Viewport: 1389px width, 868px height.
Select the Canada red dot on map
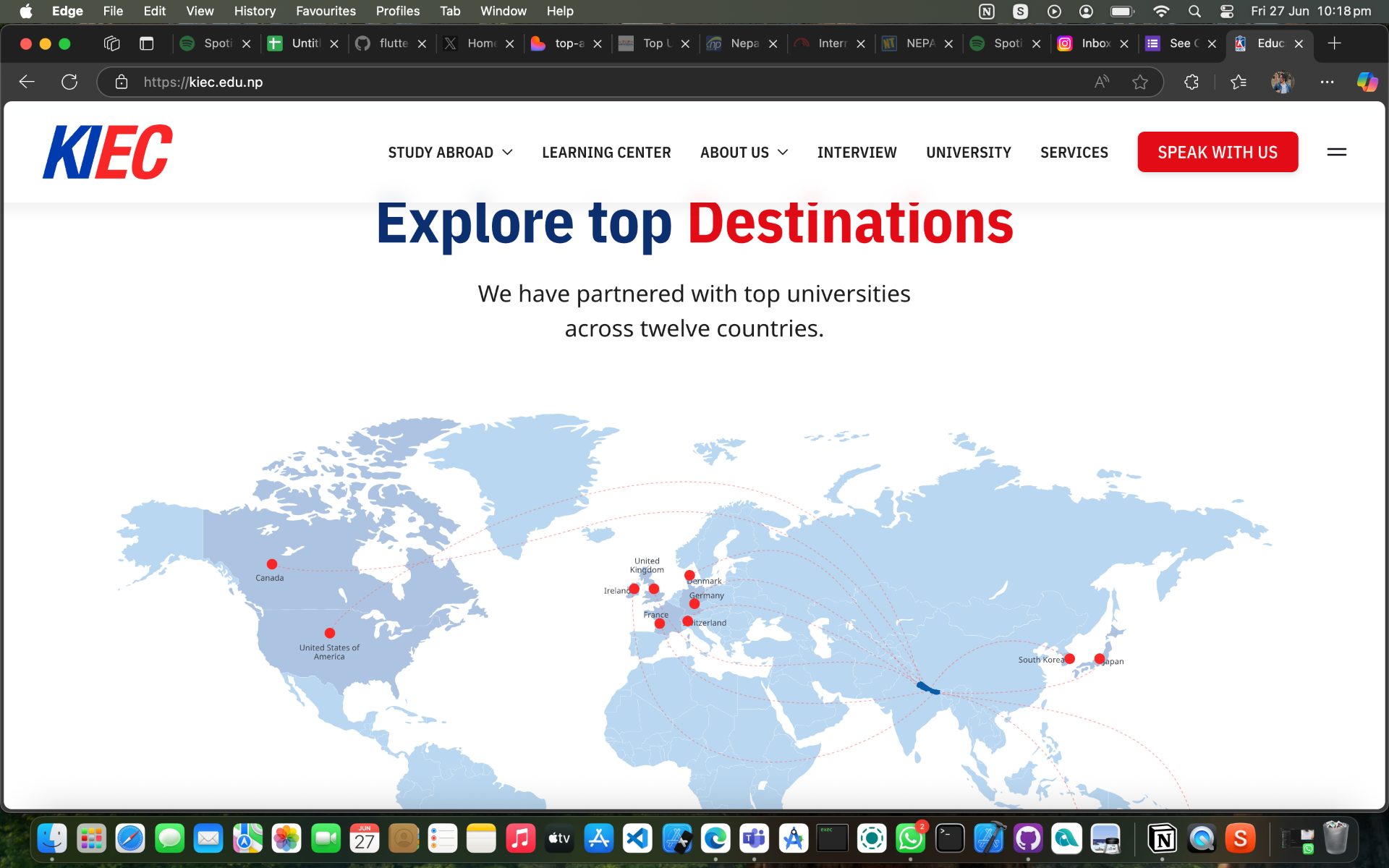(272, 564)
